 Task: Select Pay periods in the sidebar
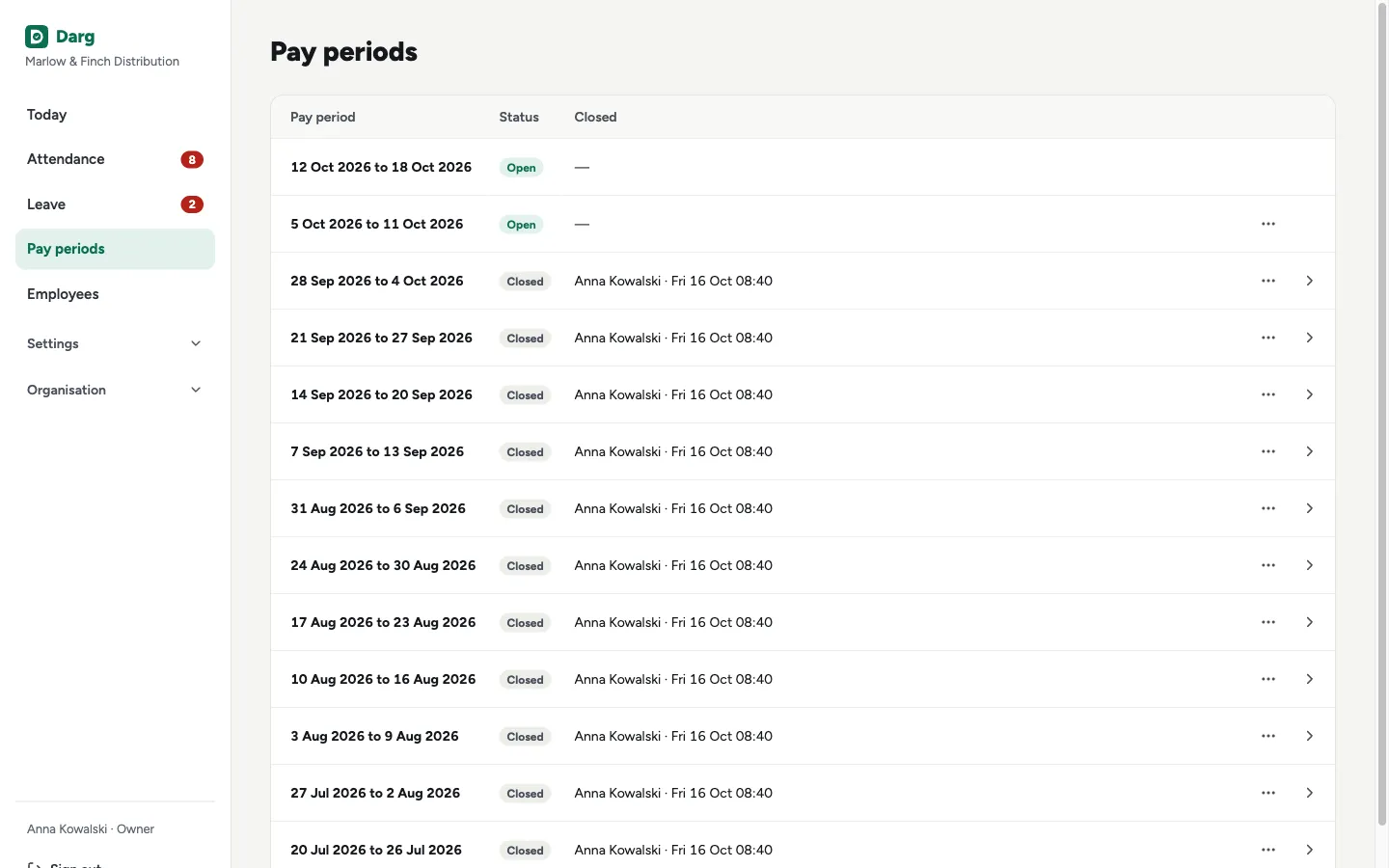point(115,249)
